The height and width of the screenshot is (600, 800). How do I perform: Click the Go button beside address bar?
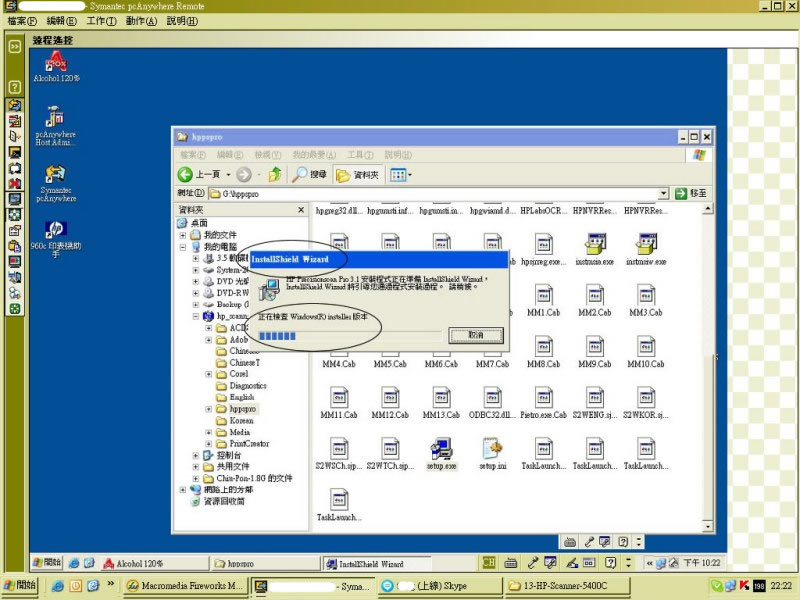[x=691, y=193]
